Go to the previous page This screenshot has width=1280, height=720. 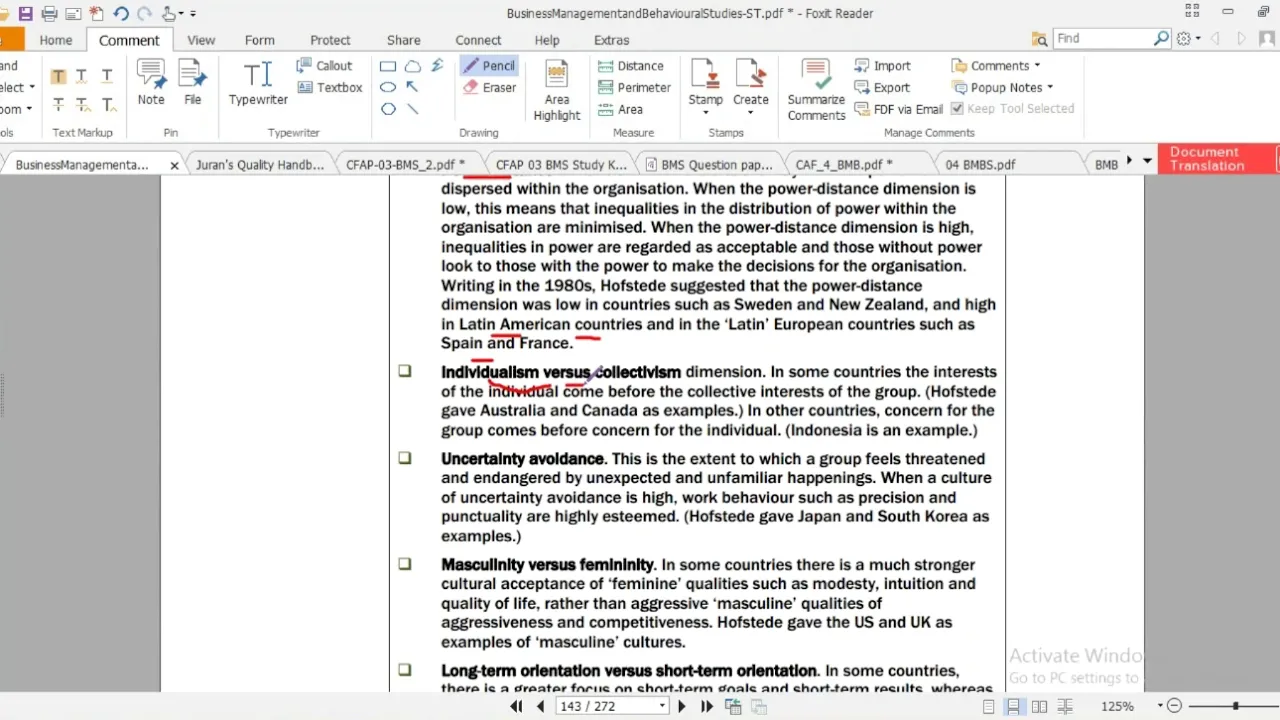541,706
